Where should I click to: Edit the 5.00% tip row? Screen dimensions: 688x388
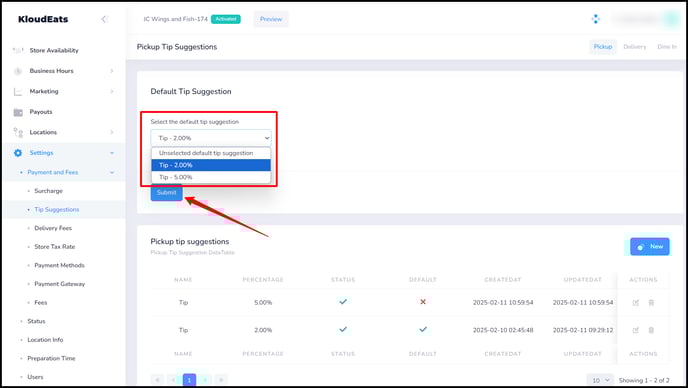pyautogui.click(x=635, y=302)
